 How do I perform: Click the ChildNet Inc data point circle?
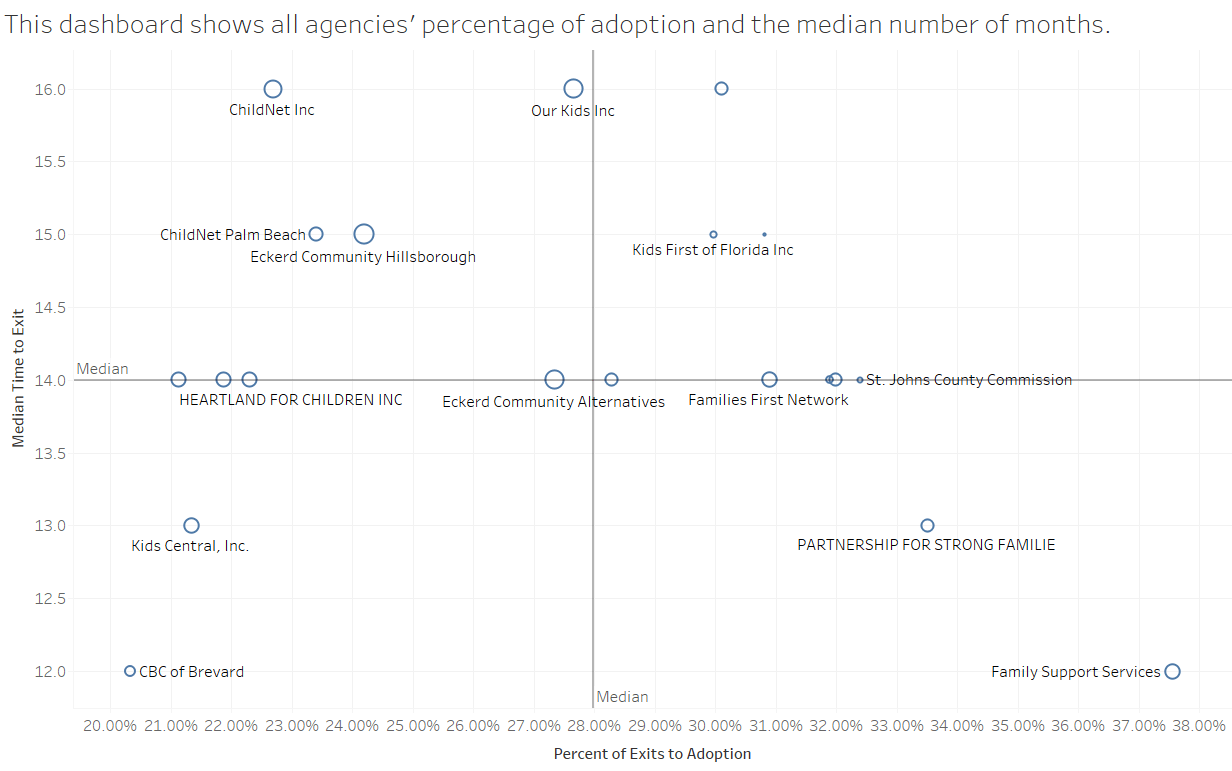pos(273,89)
